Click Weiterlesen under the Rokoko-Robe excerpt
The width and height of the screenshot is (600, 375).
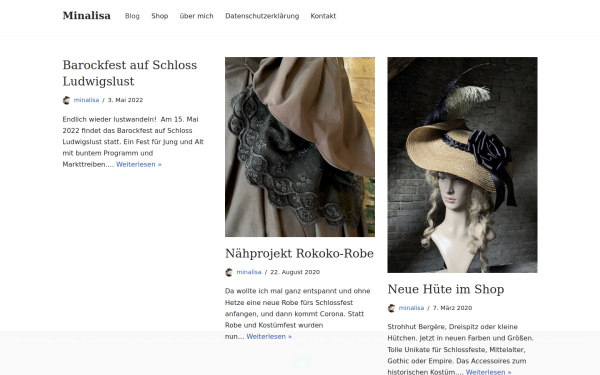(269, 336)
